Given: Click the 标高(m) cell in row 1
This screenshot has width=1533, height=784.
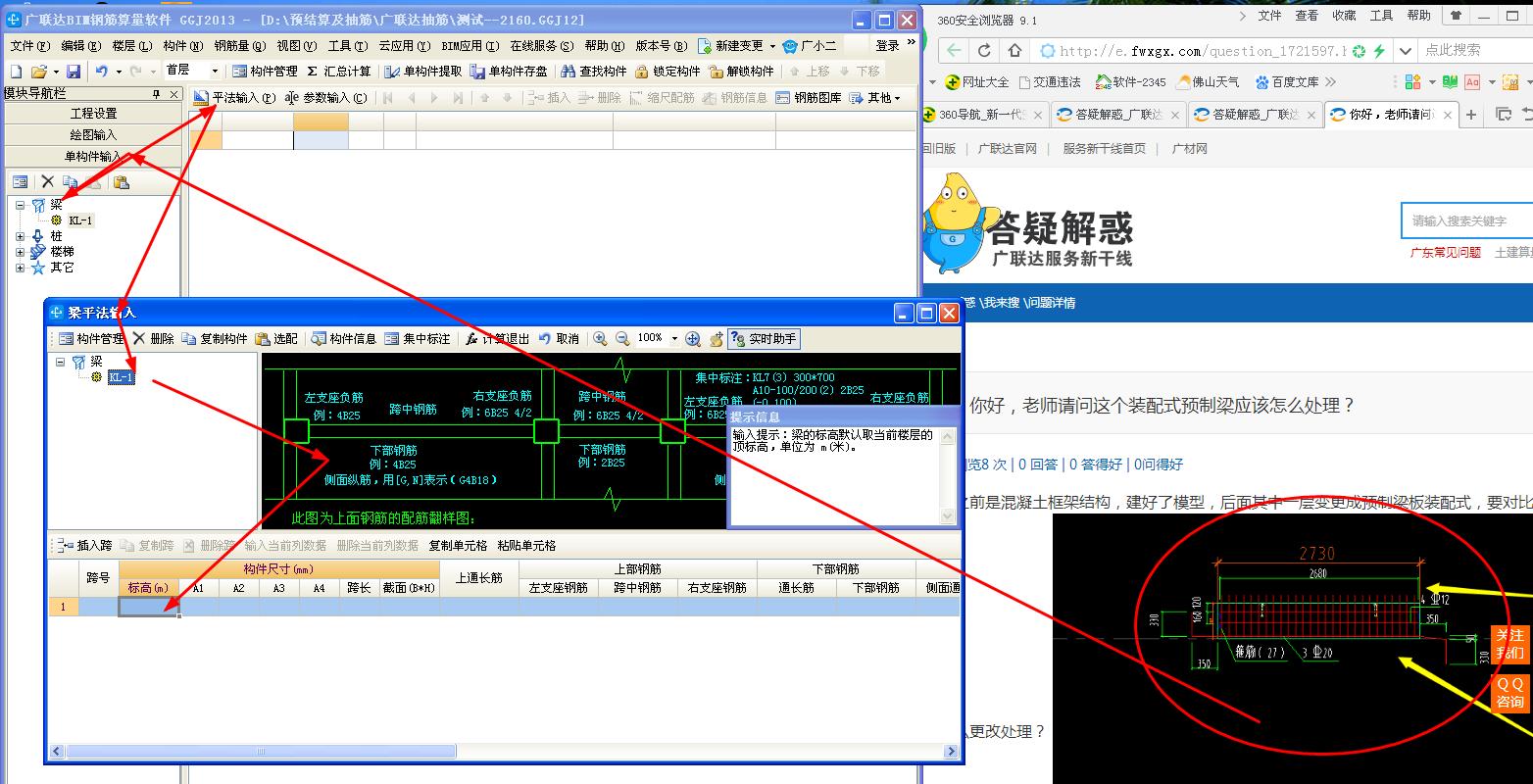Looking at the screenshot, I should [148, 607].
